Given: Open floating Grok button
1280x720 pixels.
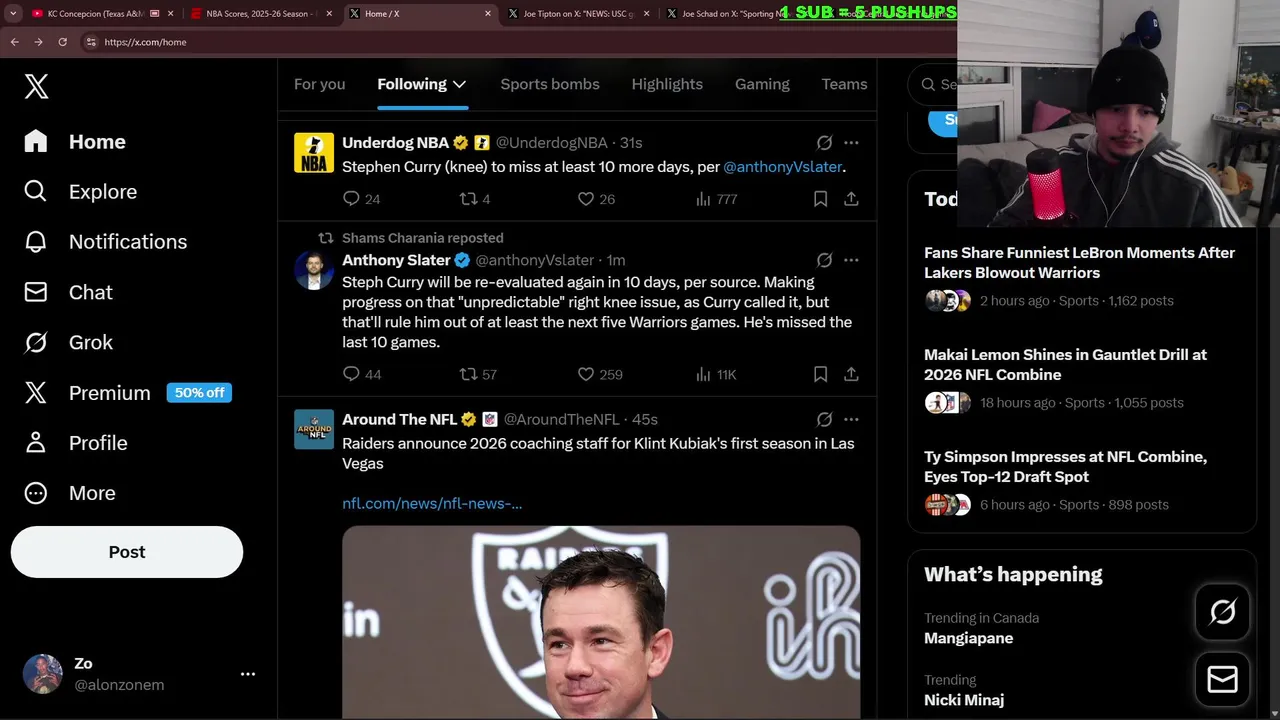Looking at the screenshot, I should coord(1222,612).
